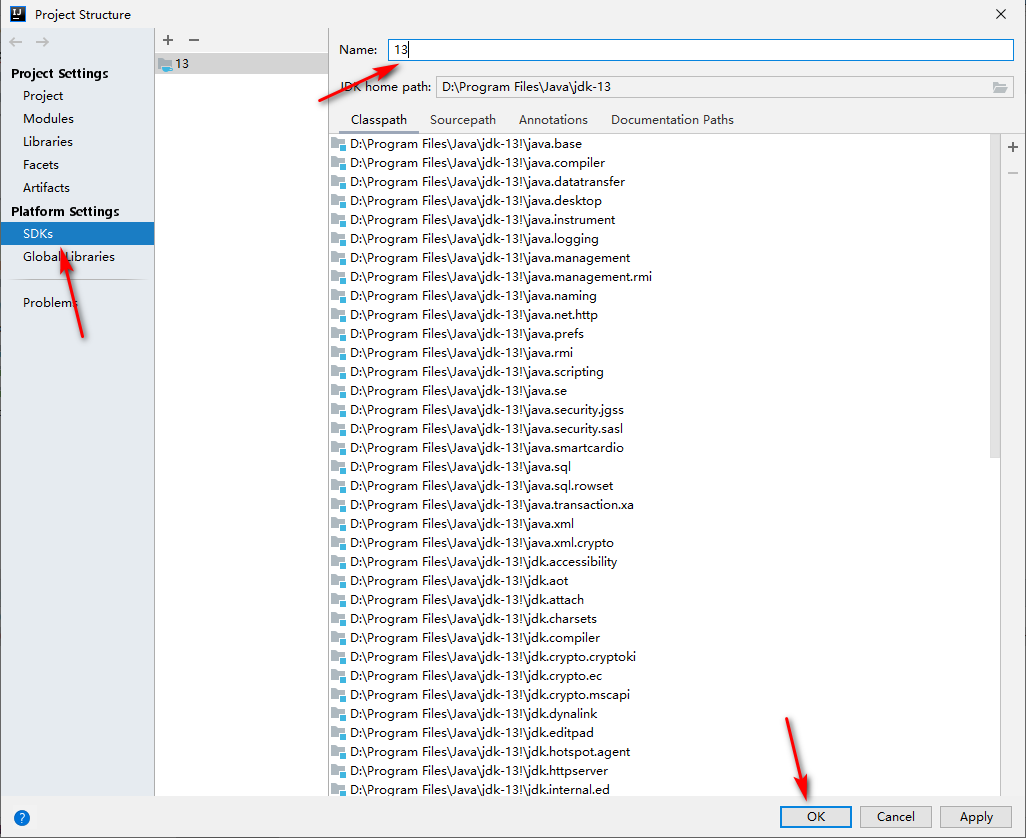1026x838 pixels.
Task: Open the Annotations tab
Action: point(553,119)
